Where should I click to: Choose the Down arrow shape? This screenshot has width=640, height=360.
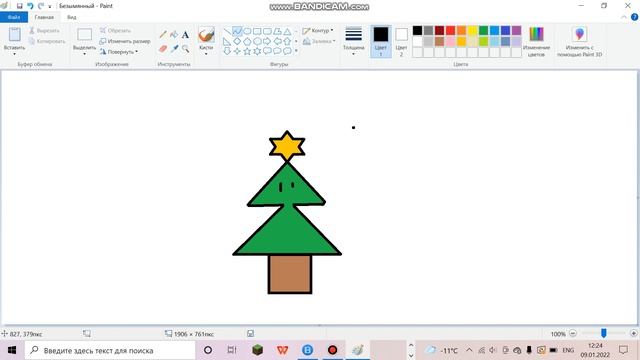pos(227,51)
